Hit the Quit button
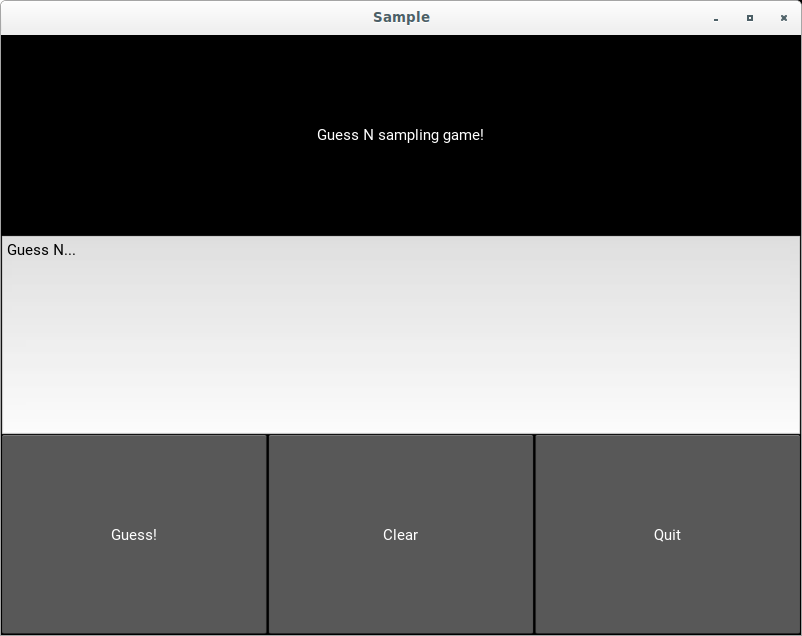The height and width of the screenshot is (636, 802). coord(667,534)
